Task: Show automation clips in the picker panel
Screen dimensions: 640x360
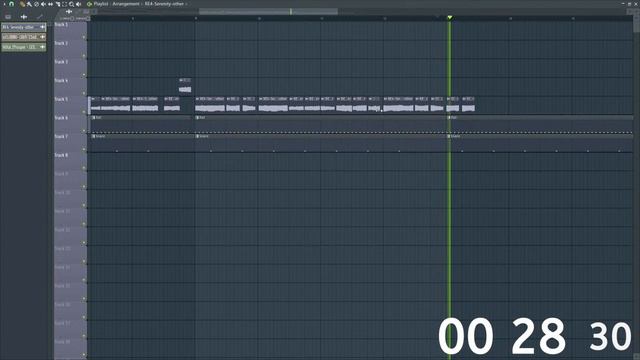Action: [x=40, y=17]
